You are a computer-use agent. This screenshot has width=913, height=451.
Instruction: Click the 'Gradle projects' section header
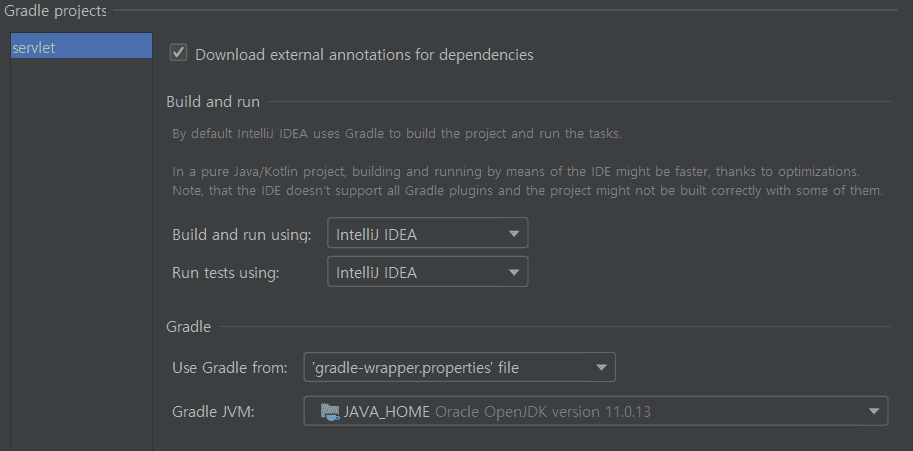tap(56, 10)
